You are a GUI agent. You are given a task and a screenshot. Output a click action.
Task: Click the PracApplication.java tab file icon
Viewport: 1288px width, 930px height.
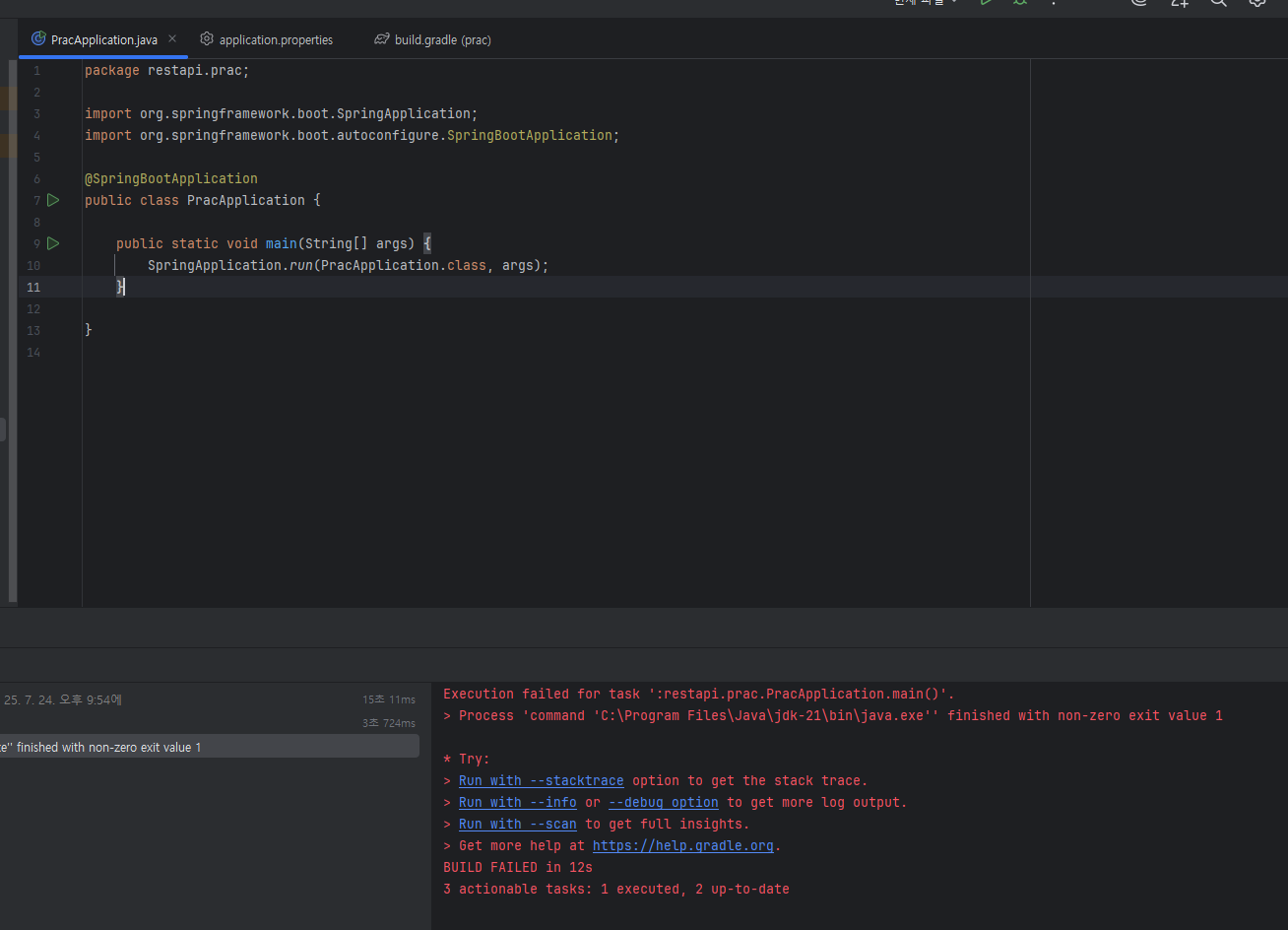pos(38,39)
